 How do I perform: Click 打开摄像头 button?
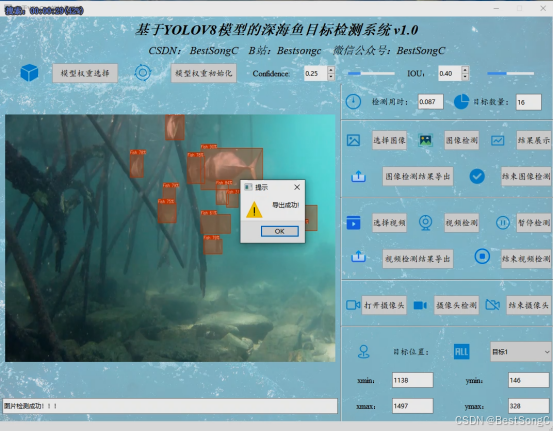pyautogui.click(x=384, y=305)
